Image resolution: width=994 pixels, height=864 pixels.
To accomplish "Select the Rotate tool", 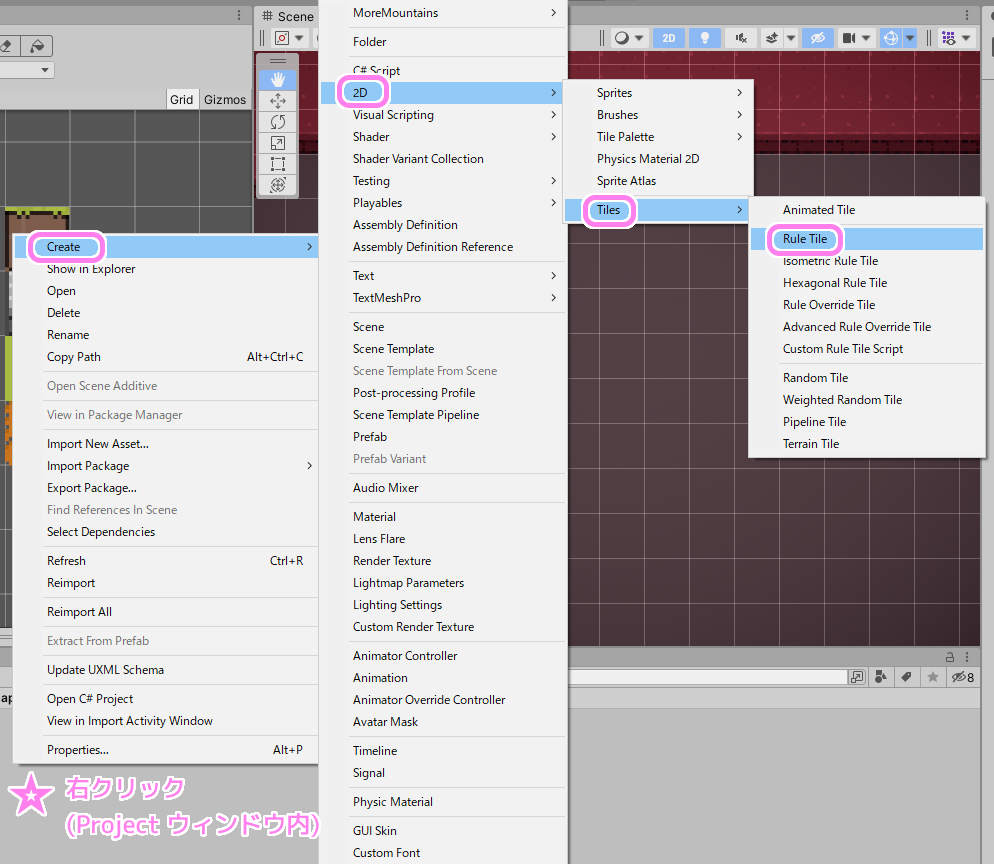I will (x=278, y=121).
